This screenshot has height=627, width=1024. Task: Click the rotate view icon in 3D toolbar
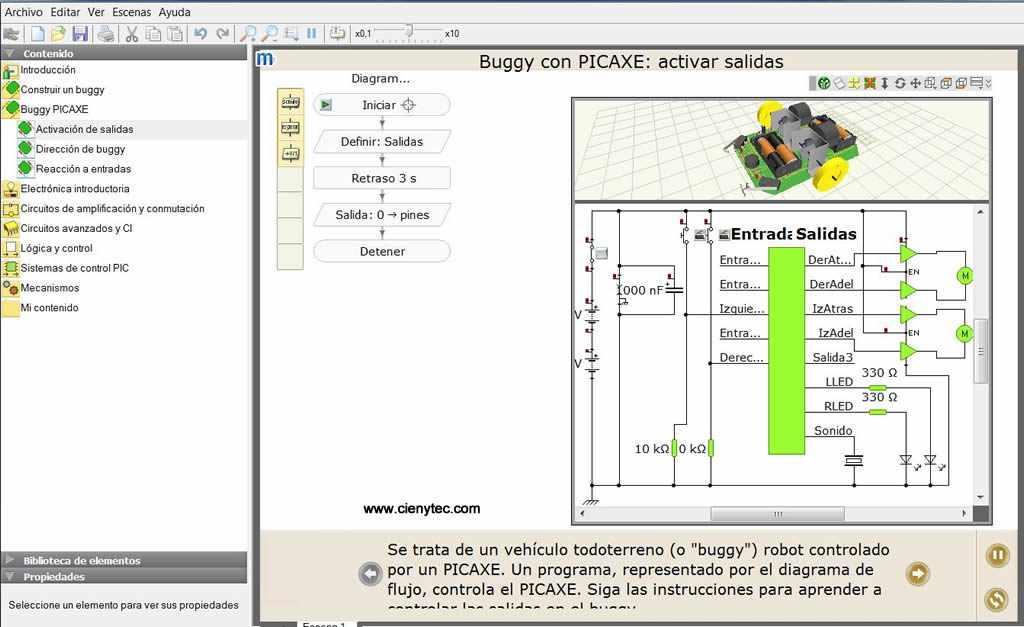click(x=900, y=83)
